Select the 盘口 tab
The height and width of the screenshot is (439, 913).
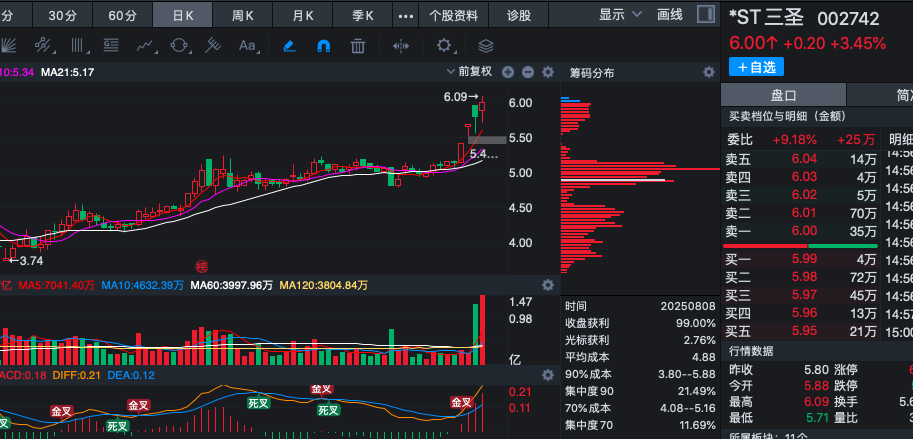coord(783,95)
